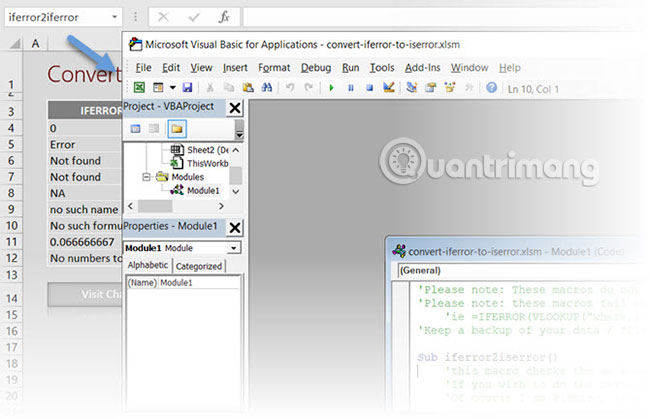650x419 pixels.
Task: Click the Reset stop square icon
Action: (370, 88)
